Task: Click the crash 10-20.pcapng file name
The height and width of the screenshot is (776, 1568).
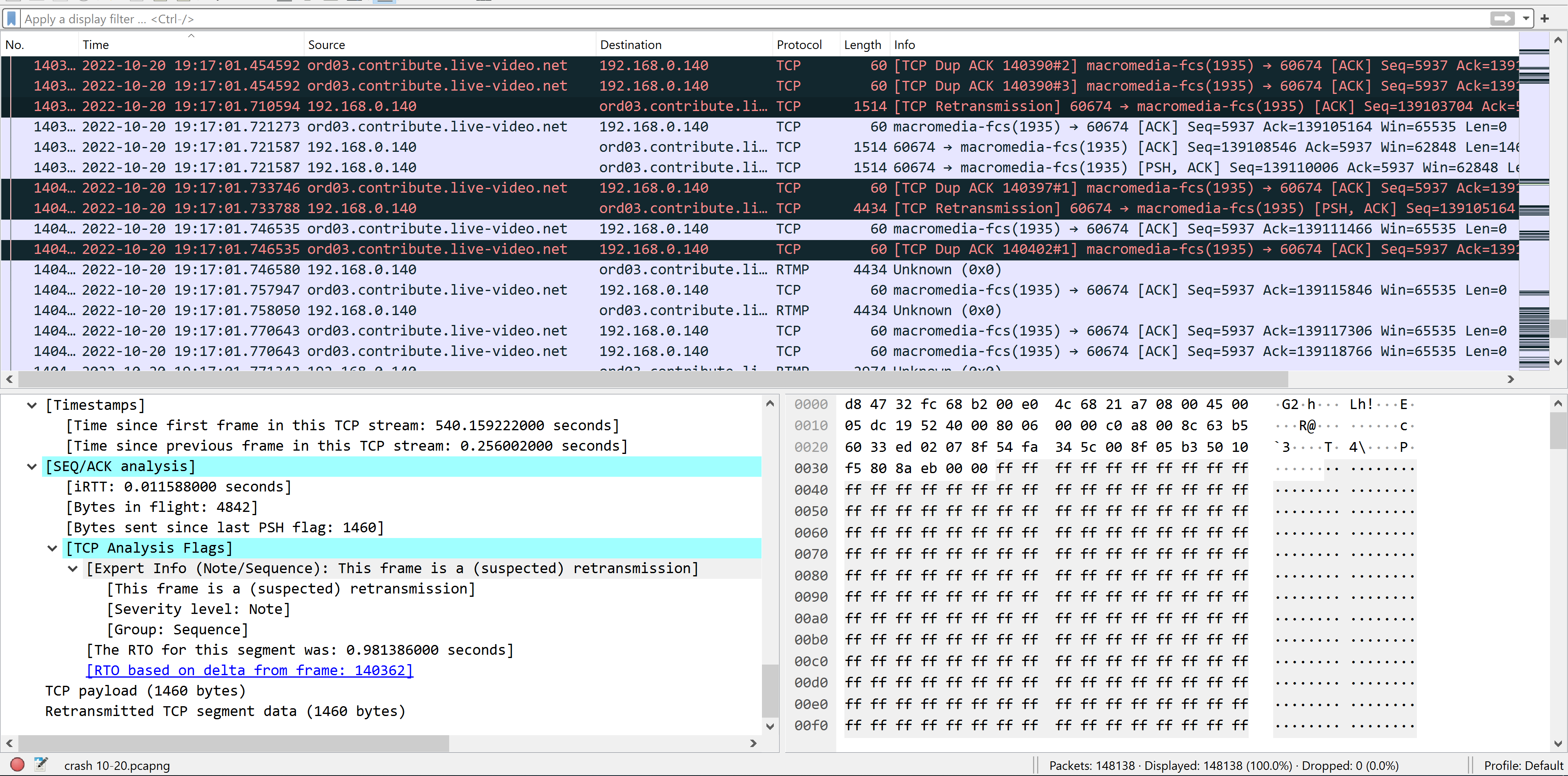Action: tap(117, 765)
